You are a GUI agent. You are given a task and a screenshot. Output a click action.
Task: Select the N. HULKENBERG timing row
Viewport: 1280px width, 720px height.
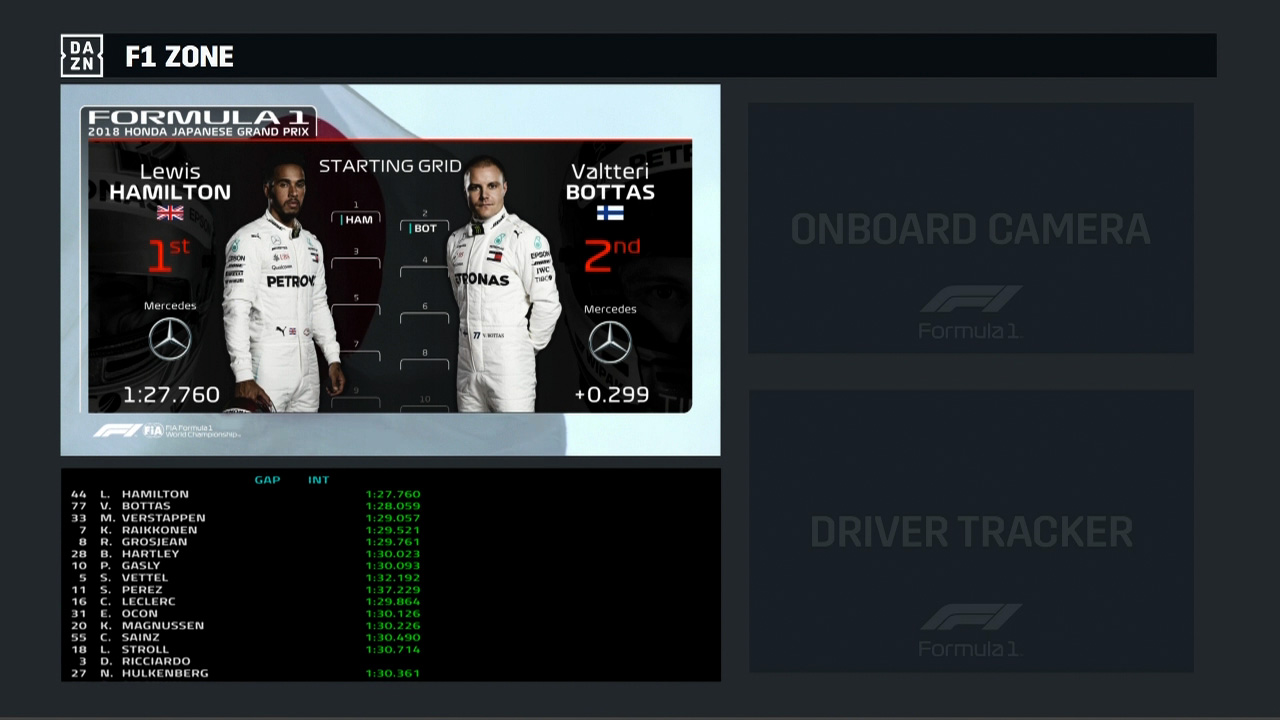(246, 674)
